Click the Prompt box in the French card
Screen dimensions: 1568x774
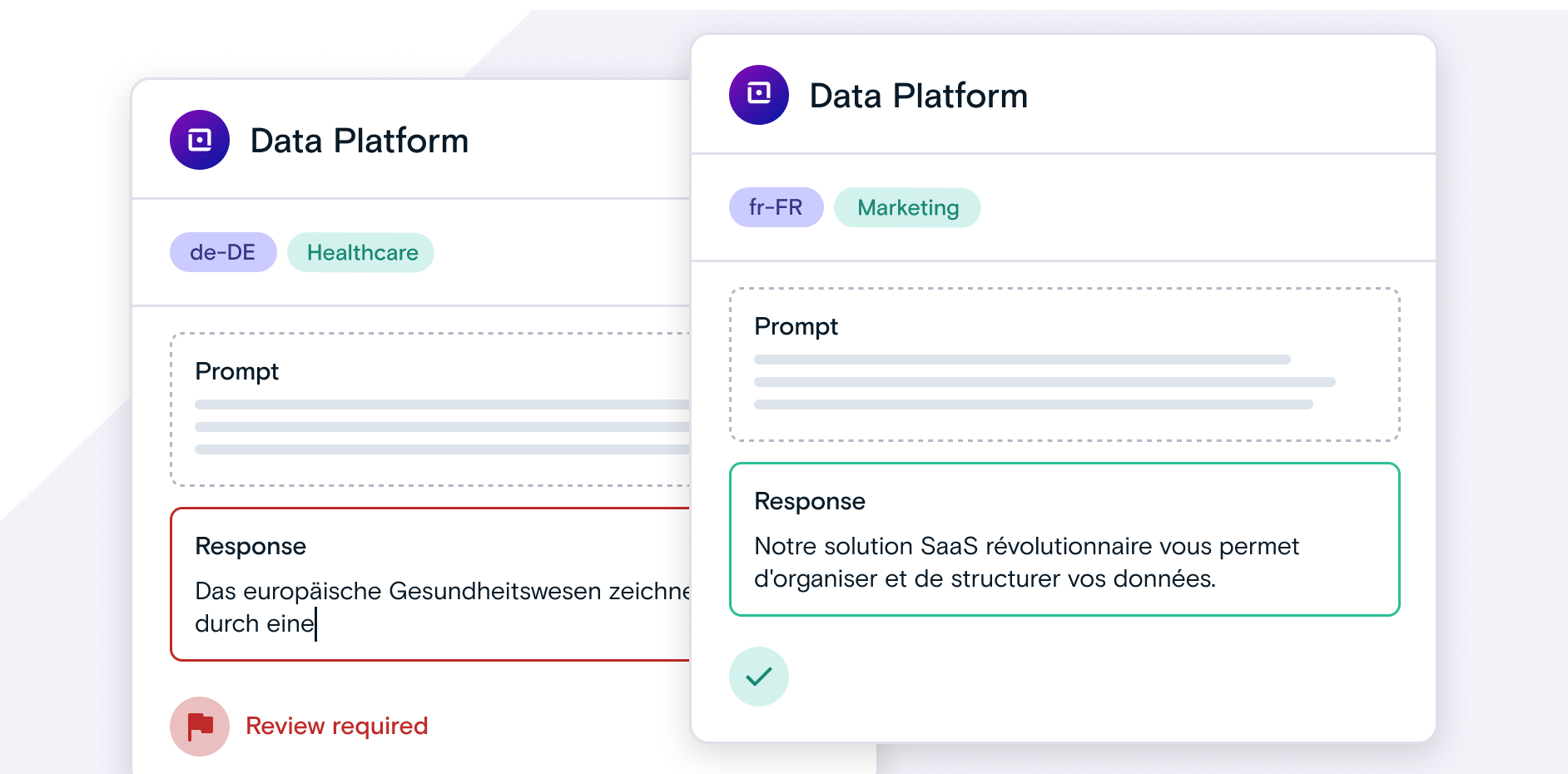point(1064,365)
